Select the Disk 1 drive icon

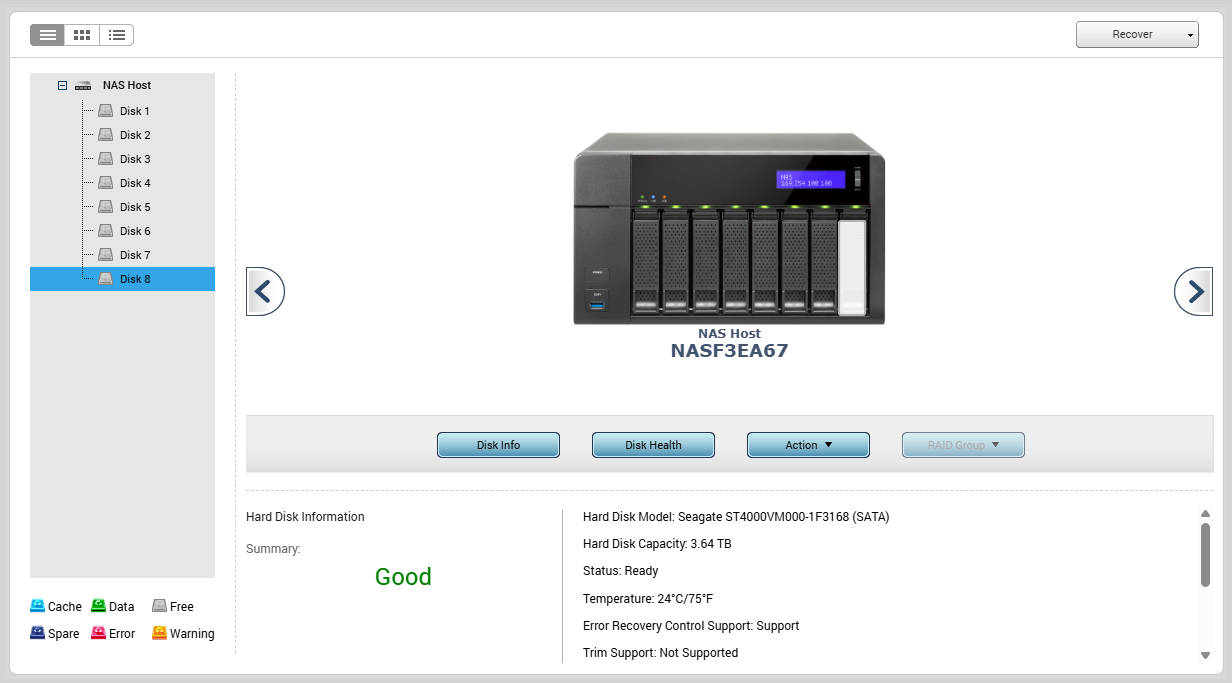point(105,111)
